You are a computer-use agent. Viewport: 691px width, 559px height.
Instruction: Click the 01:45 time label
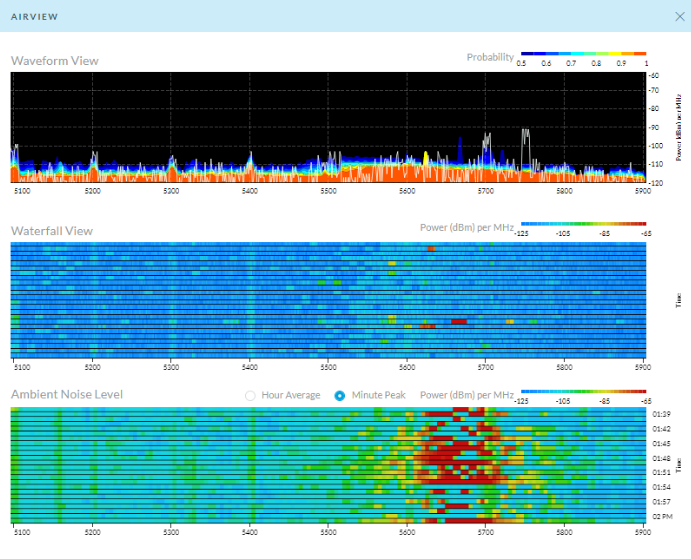point(661,443)
